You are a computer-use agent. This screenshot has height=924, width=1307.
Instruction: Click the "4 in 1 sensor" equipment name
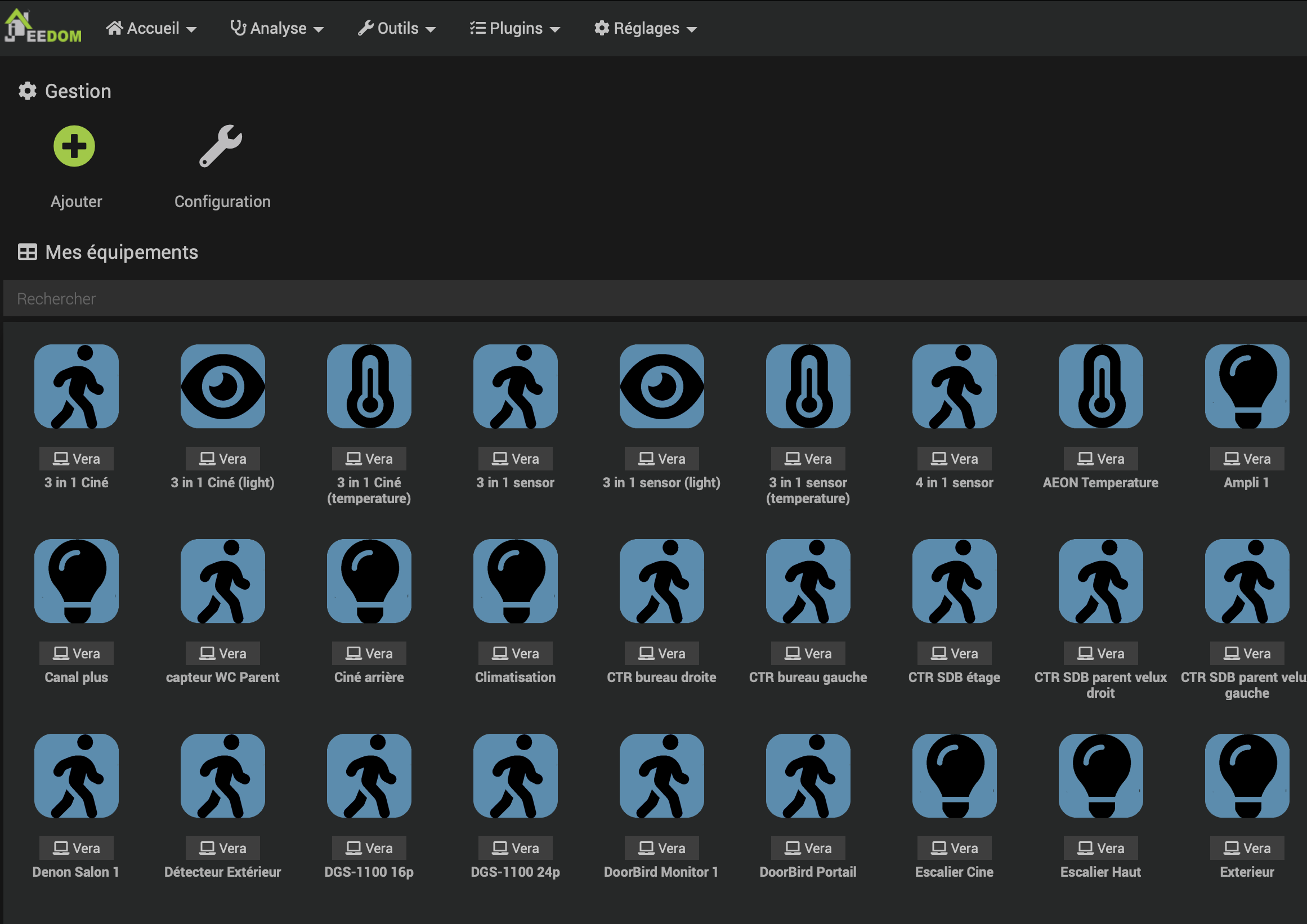coord(954,482)
